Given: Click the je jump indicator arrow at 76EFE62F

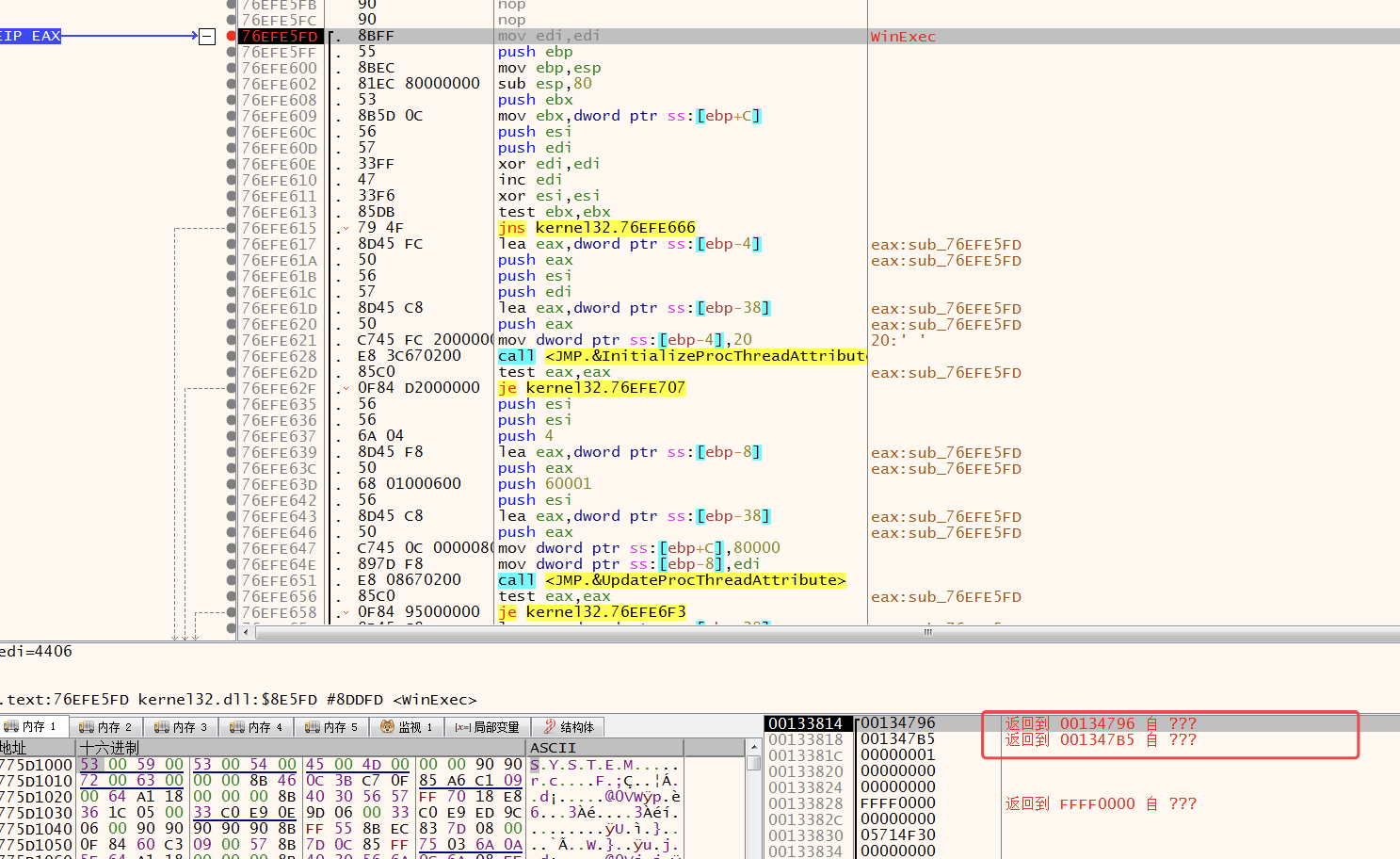Looking at the screenshot, I should [346, 389].
